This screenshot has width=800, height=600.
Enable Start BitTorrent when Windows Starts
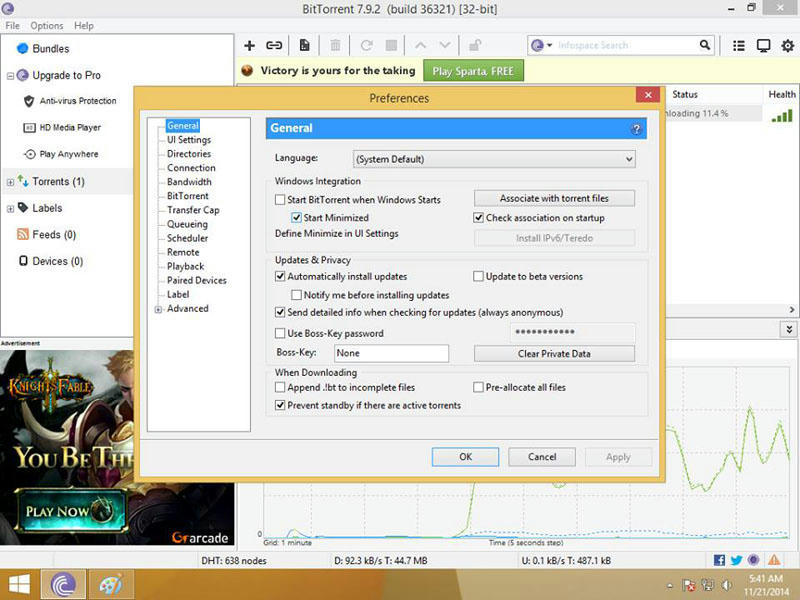tap(280, 199)
